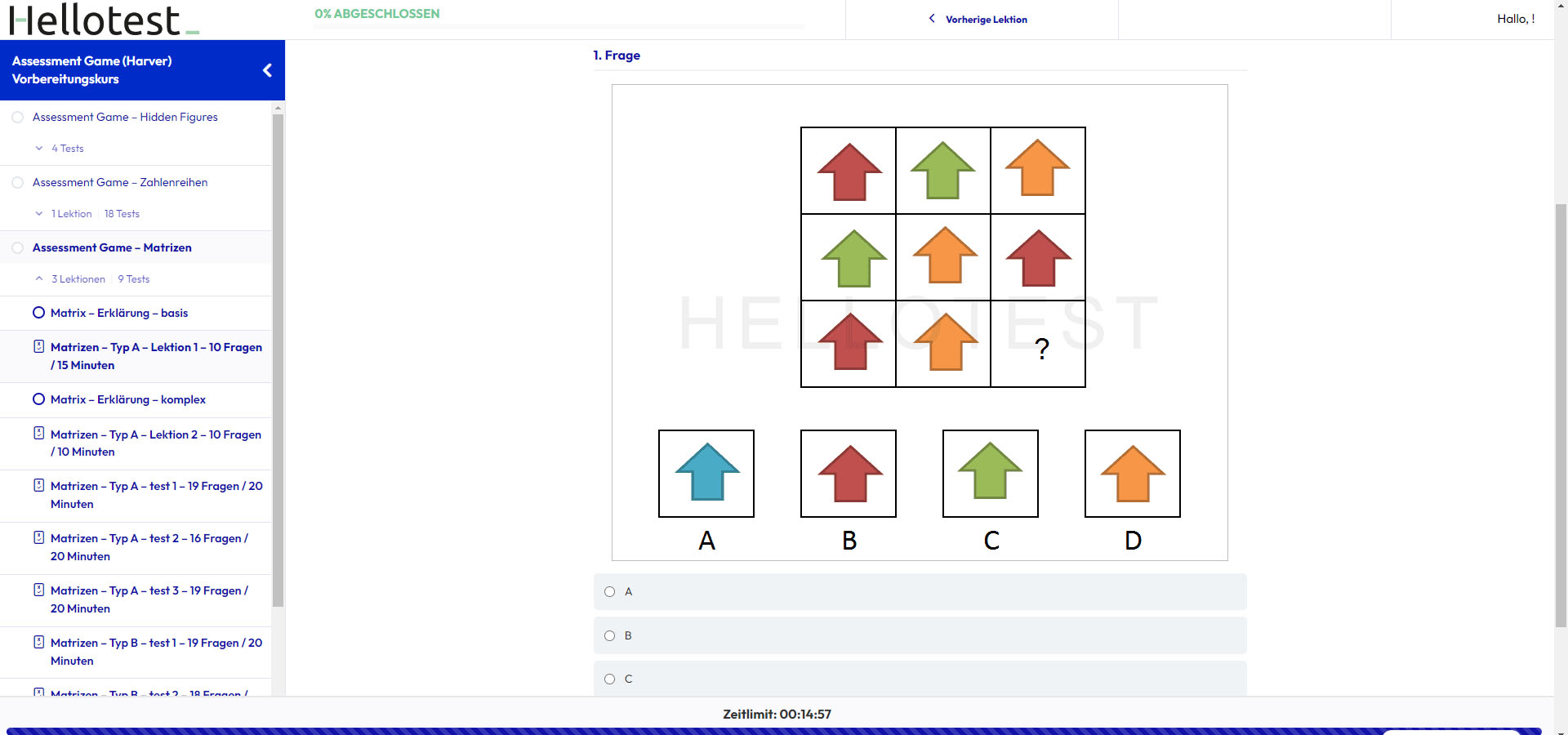Collapse the course sidebar with the chevron
1568x735 pixels.
click(267, 70)
